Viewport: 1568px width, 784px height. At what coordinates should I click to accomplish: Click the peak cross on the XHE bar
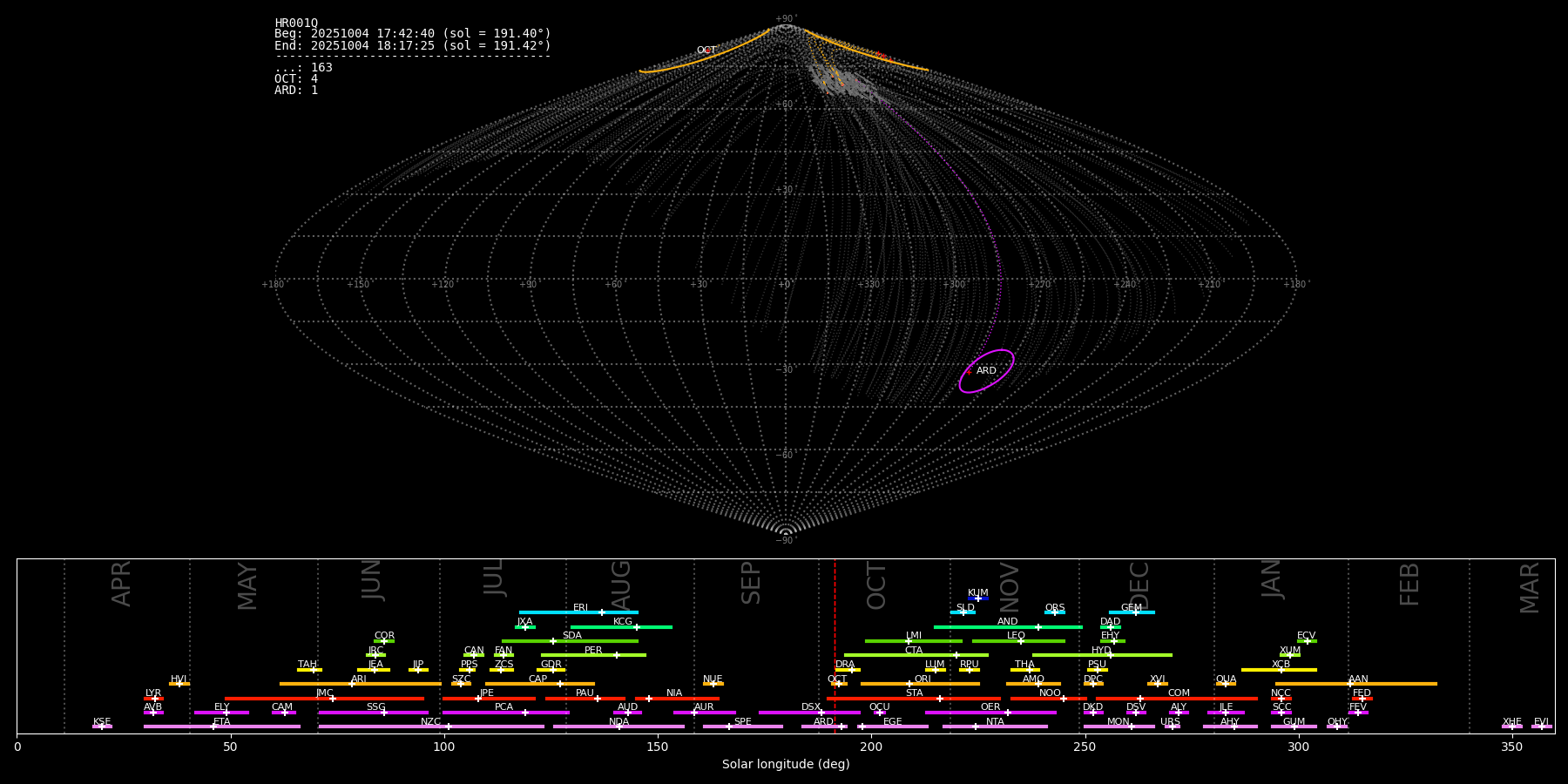(x=1512, y=727)
